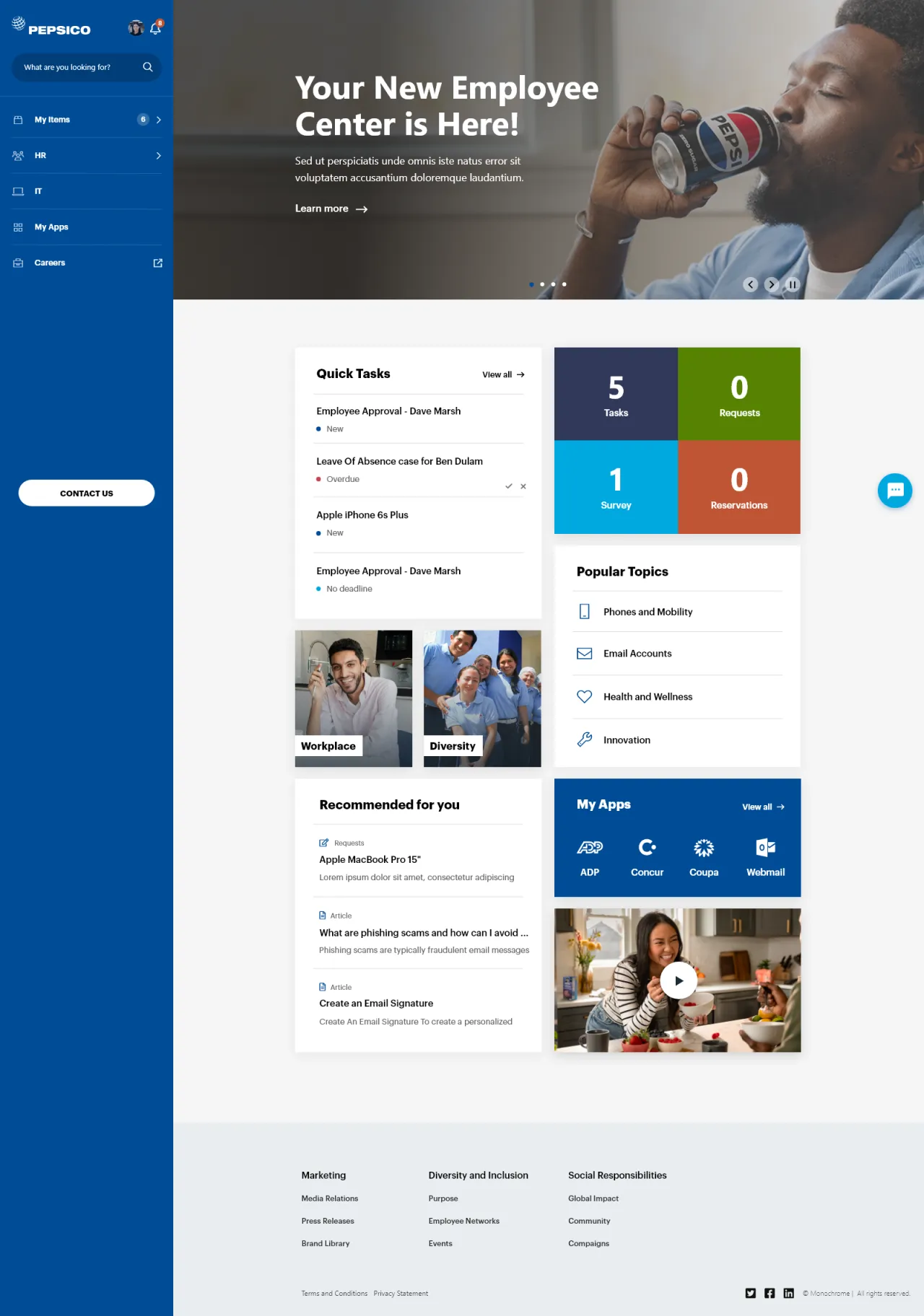Open the Facebook footer icon
This screenshot has width=924, height=1316.
point(770,1293)
